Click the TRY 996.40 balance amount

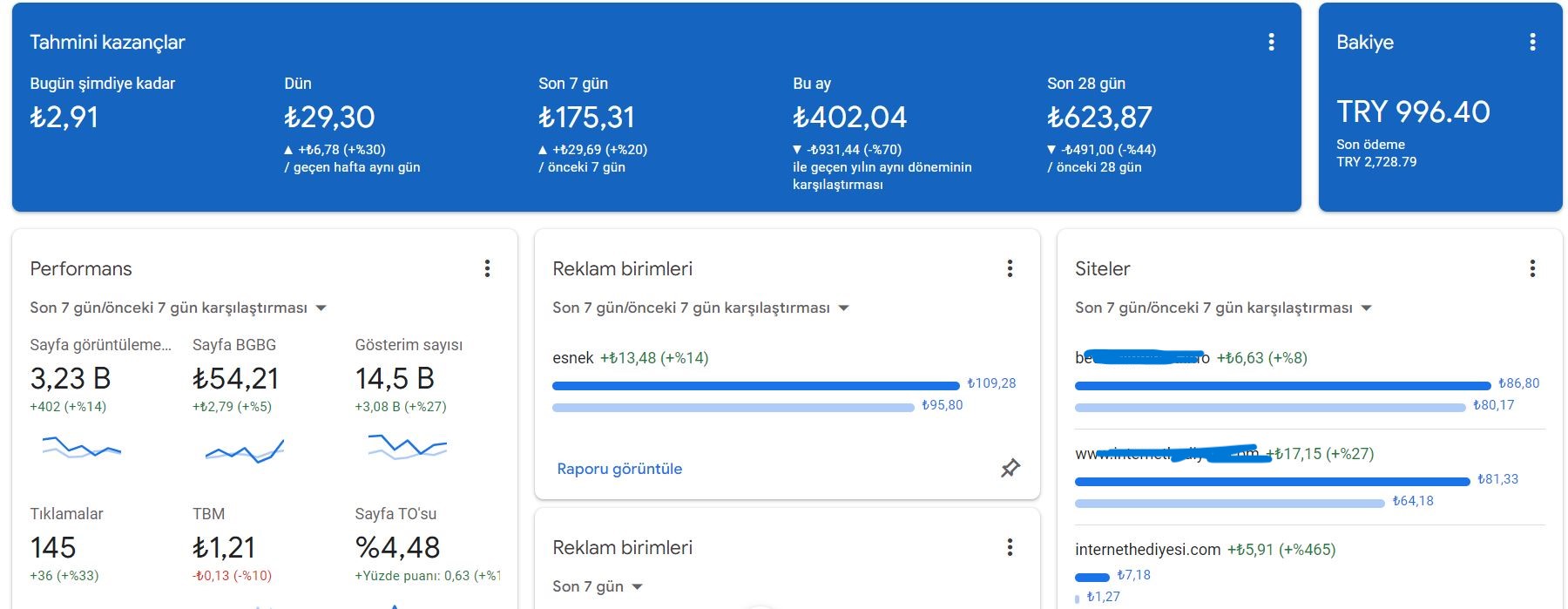click(1413, 112)
